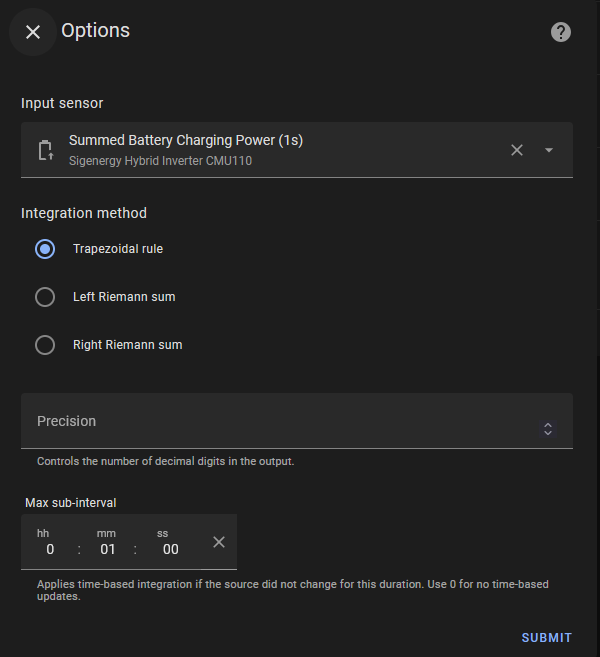Choose the Right Riemann sum option
Screen dimensions: 600x657
pos(45,345)
